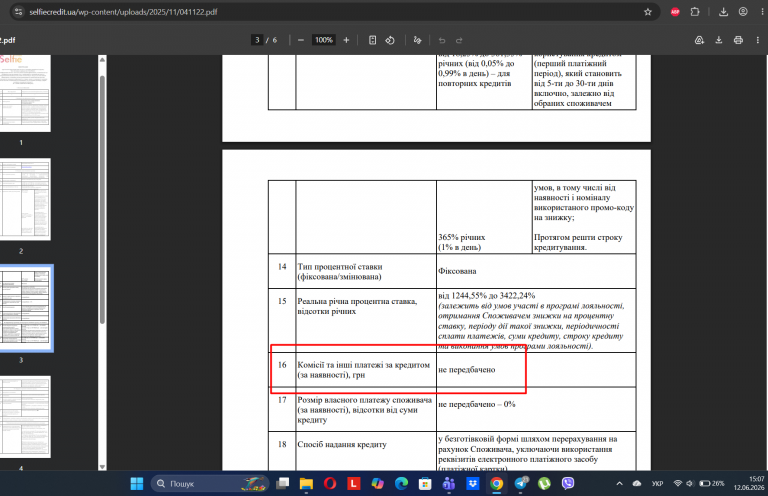This screenshot has height=496, width=768.
Task: Zoom in on the PDF
Action: [346, 40]
